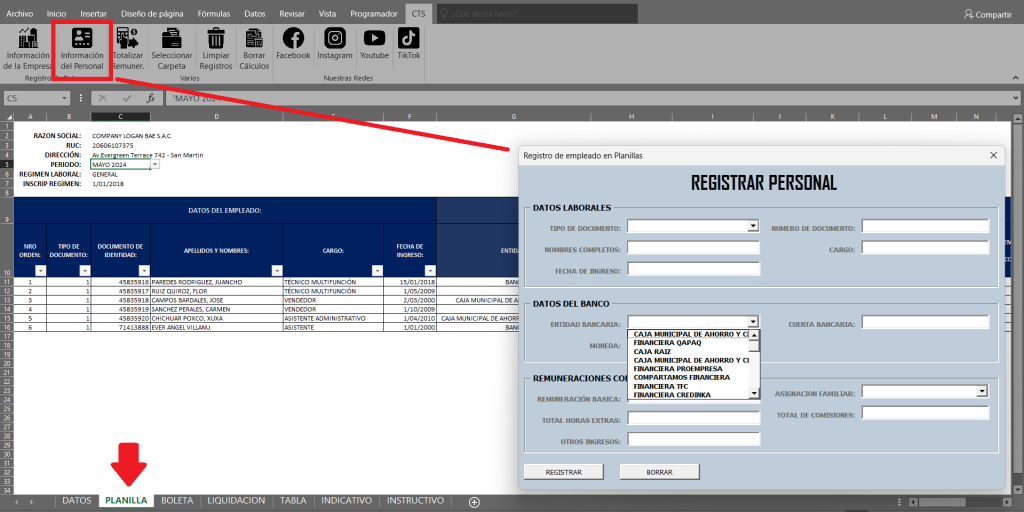Confirm formula entry with checkmark icon
Screen dimensions: 1024x512
pos(127,98)
